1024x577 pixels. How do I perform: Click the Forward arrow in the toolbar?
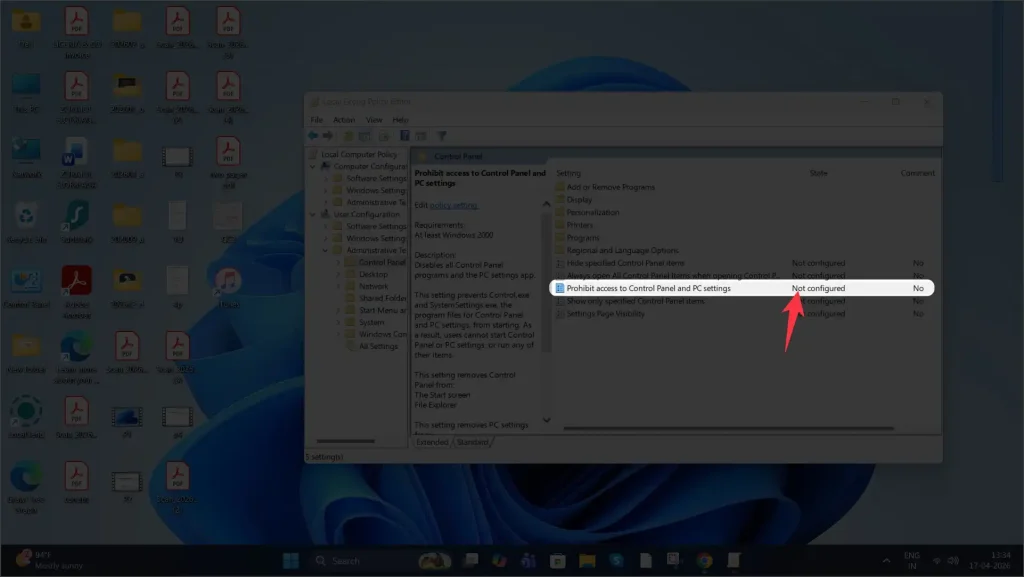328,136
